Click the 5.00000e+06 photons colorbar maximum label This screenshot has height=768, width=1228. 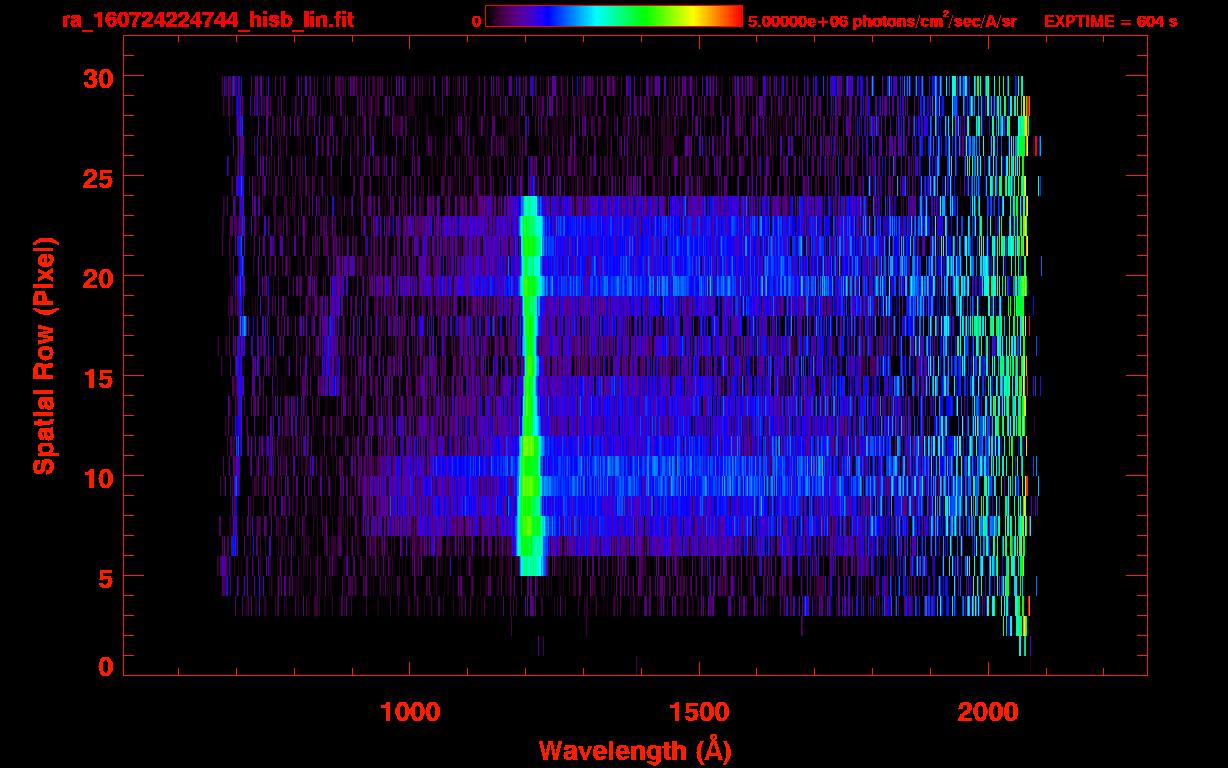882,21
